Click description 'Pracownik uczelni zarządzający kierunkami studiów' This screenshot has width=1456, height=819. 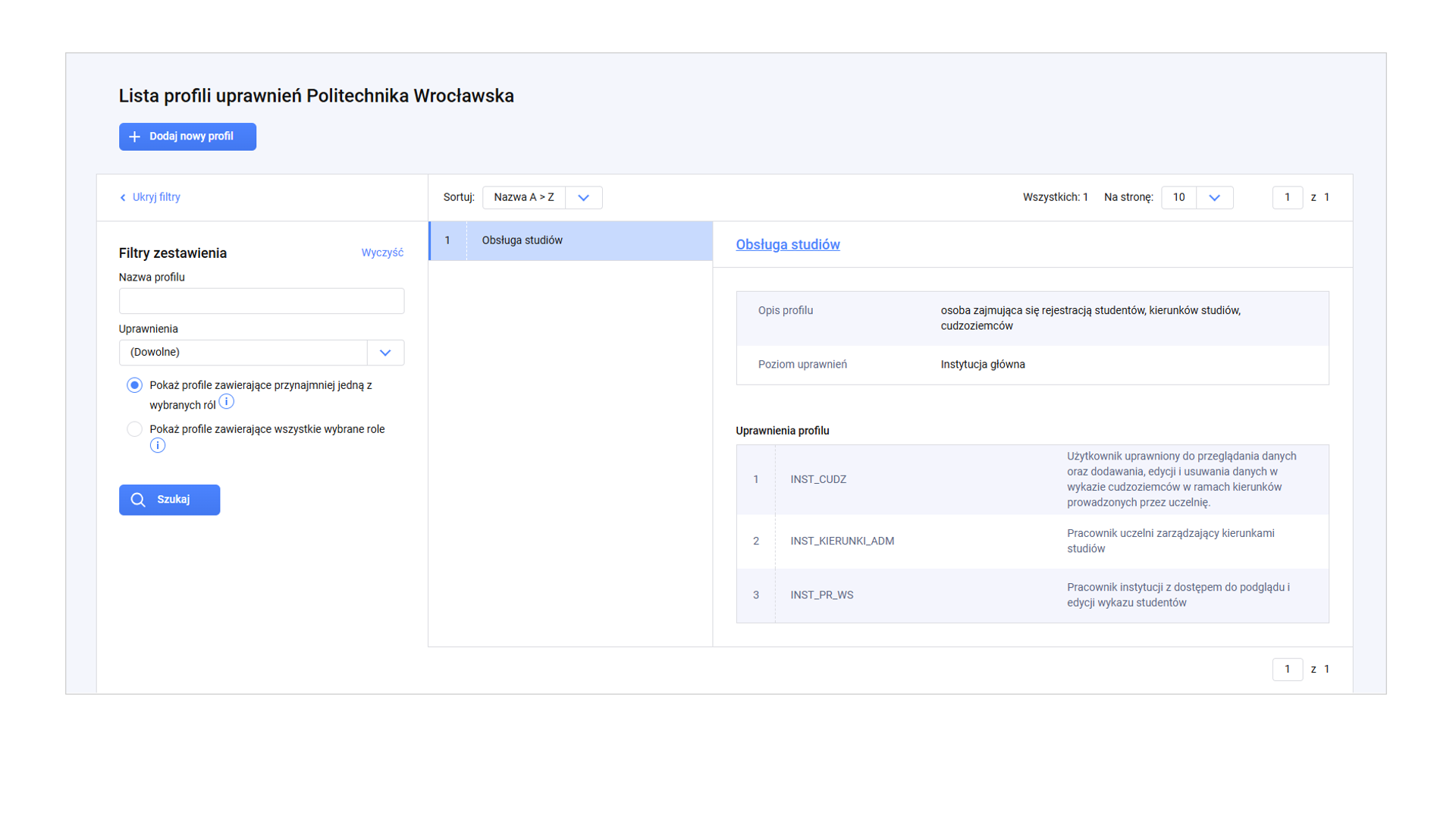coord(1170,541)
